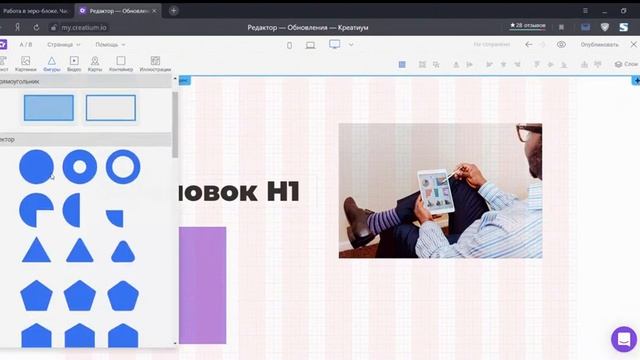The width and height of the screenshot is (640, 360).
Task: Choose the Контейнер element tool
Action: [121, 64]
